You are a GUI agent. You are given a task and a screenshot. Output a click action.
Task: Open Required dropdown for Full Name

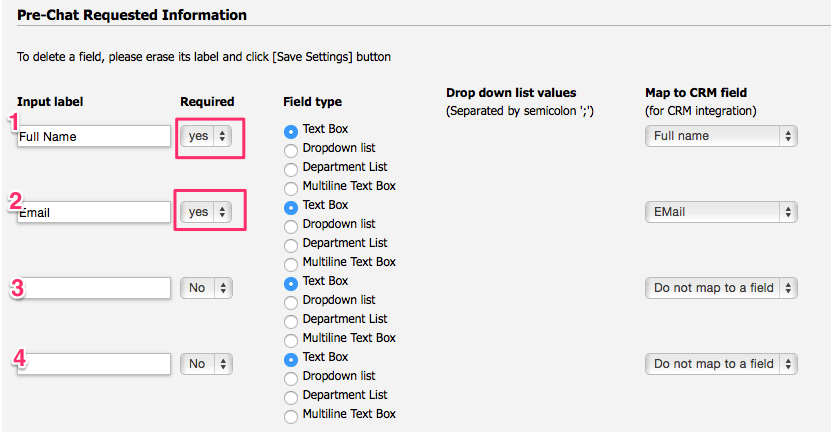(x=206, y=136)
